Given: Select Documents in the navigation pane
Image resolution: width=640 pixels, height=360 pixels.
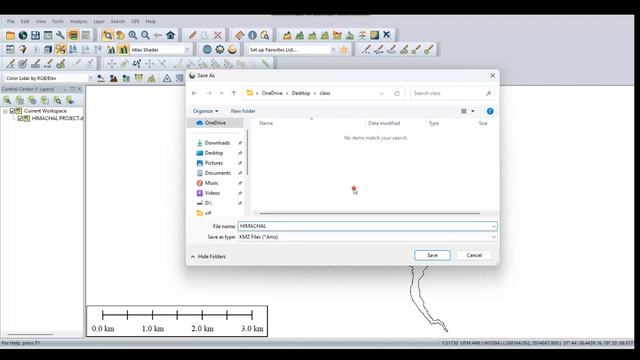Looking at the screenshot, I should [218, 173].
